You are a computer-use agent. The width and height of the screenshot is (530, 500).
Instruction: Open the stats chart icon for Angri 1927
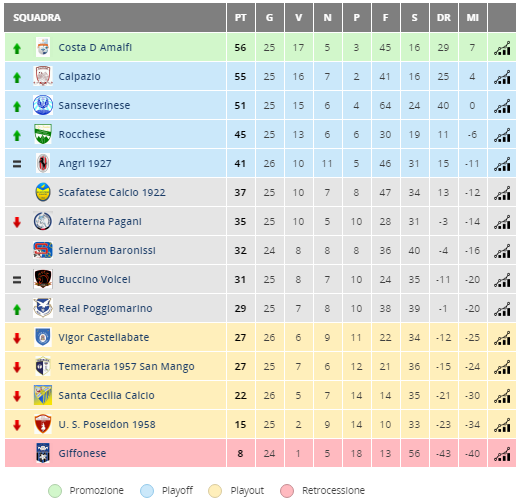(502, 164)
